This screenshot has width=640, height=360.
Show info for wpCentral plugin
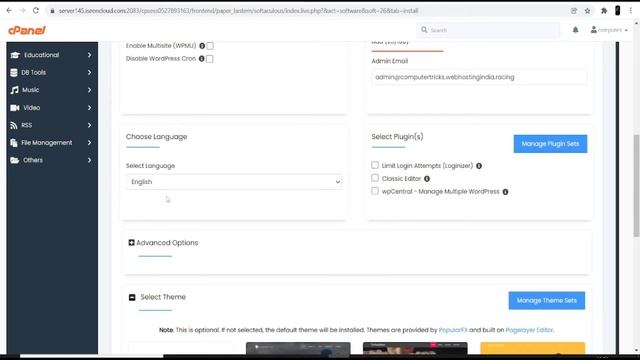[505, 192]
